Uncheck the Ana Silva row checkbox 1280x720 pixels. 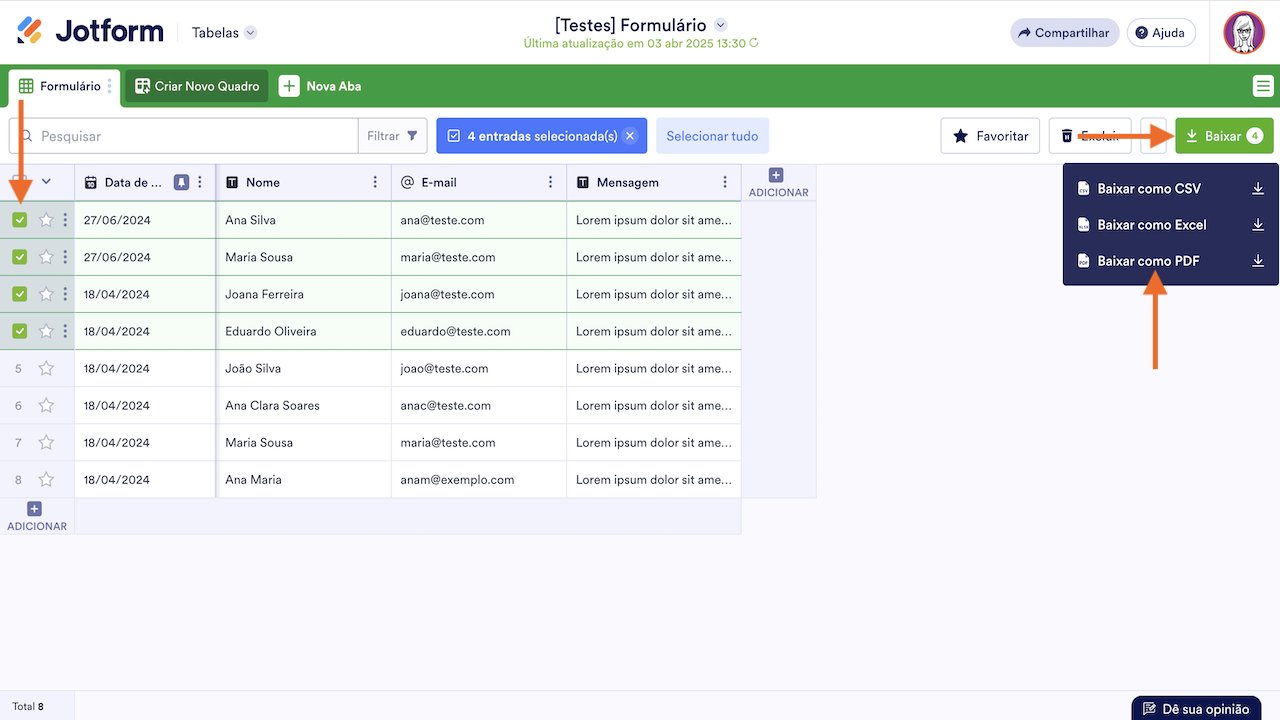pyautogui.click(x=19, y=220)
